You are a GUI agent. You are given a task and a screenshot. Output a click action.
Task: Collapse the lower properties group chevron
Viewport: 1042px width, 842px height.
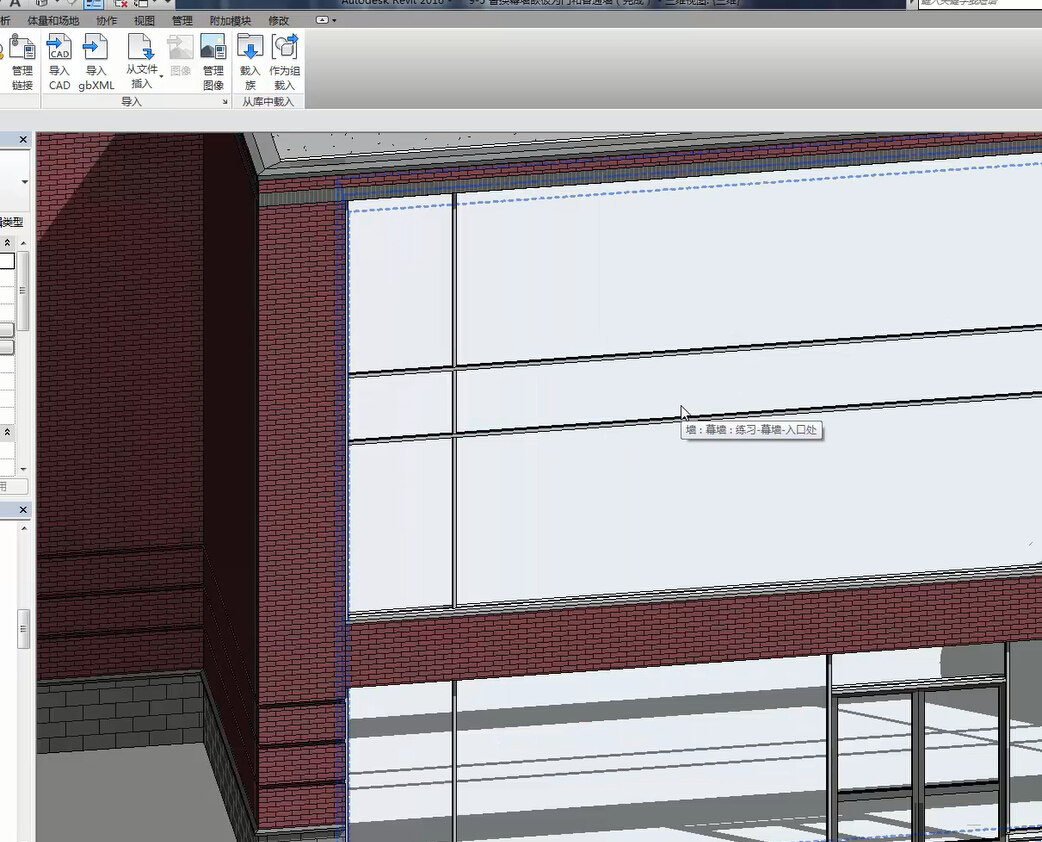click(7, 432)
